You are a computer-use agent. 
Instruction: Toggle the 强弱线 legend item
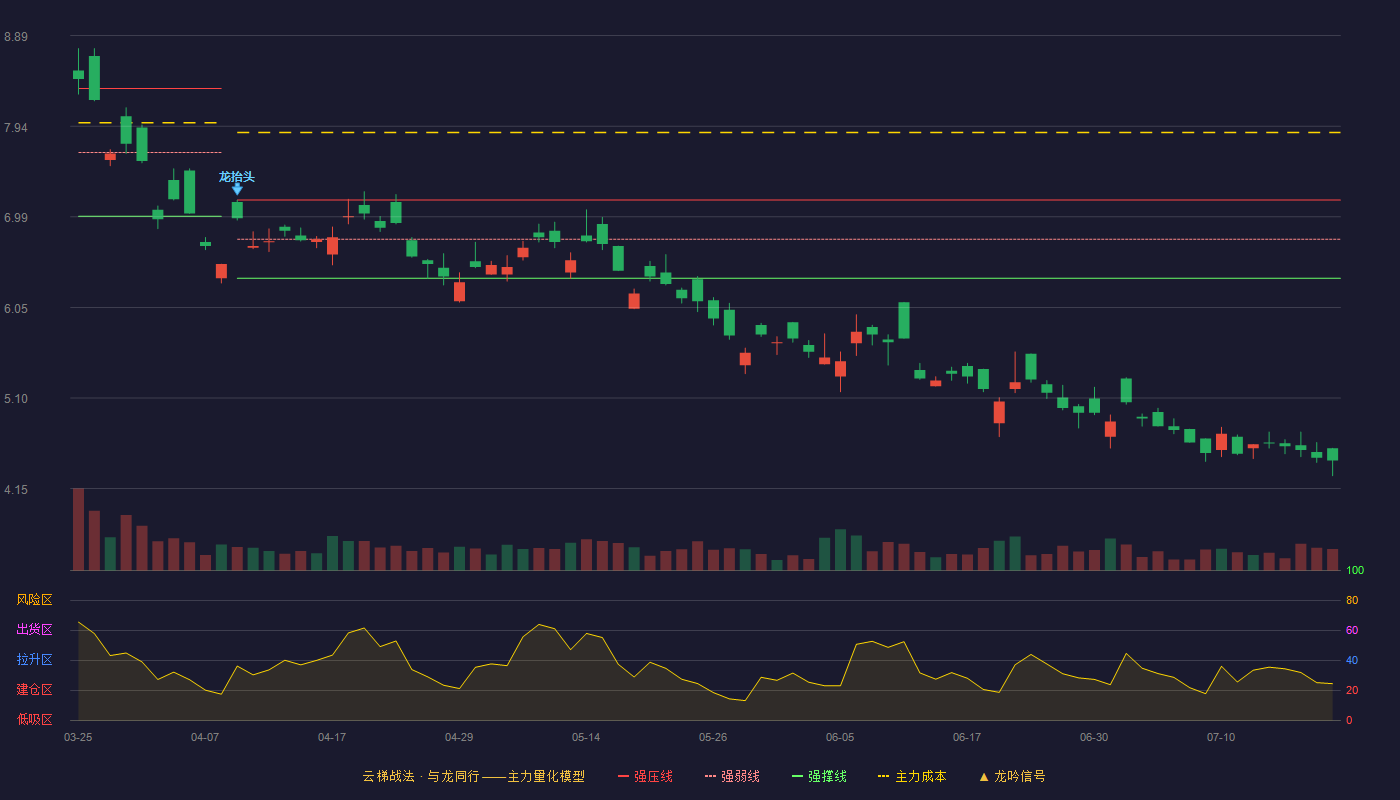(x=732, y=776)
